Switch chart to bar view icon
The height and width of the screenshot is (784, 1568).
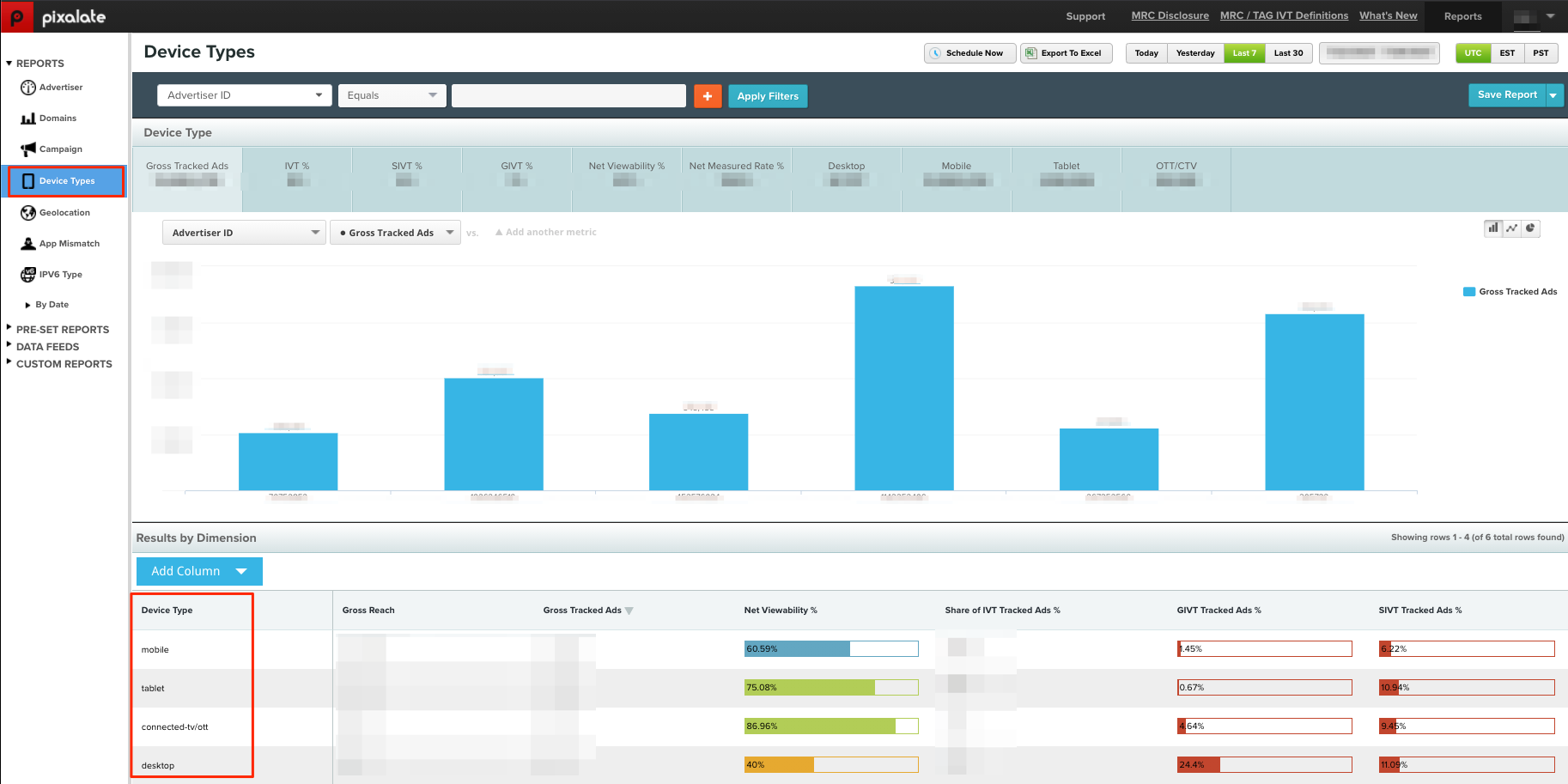coord(1493,228)
